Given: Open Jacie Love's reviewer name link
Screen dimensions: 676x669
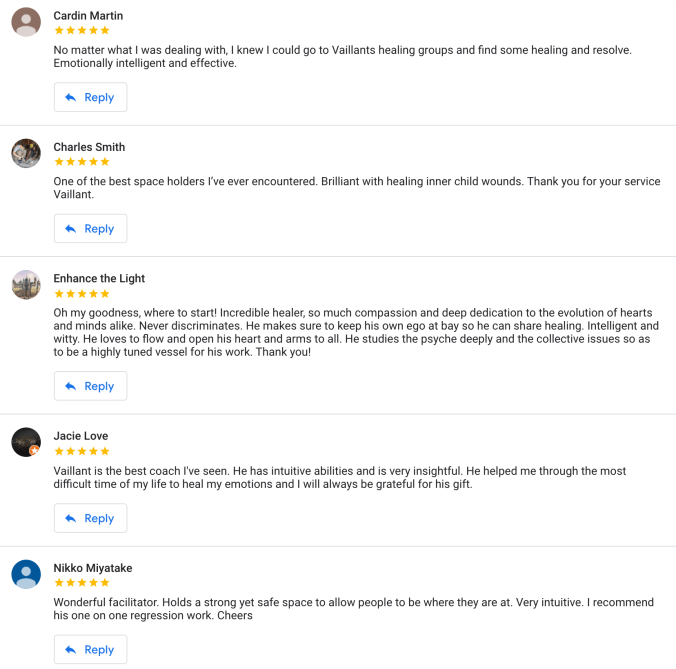Looking at the screenshot, I should [x=81, y=436].
